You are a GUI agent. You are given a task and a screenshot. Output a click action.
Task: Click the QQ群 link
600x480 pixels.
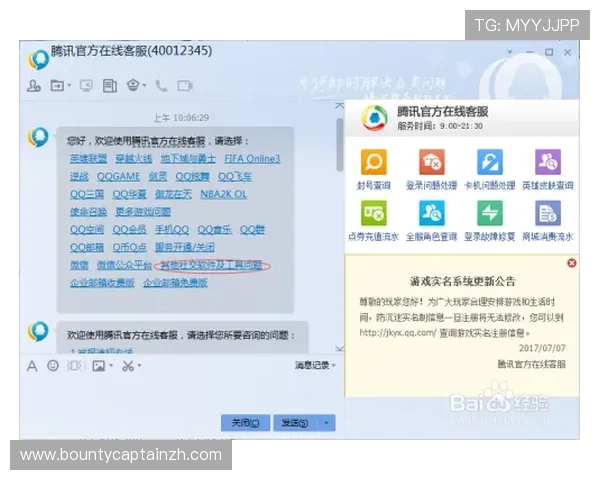coord(252,229)
